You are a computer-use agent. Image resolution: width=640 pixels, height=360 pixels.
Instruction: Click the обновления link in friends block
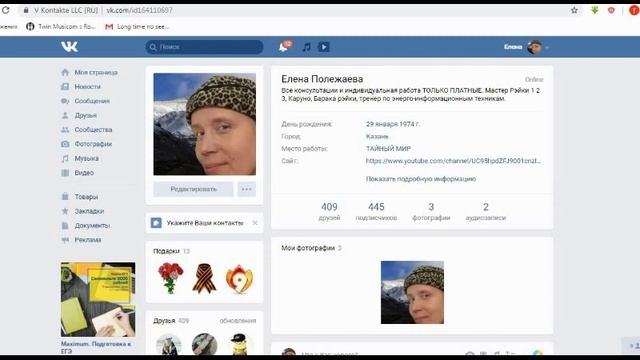click(x=238, y=321)
